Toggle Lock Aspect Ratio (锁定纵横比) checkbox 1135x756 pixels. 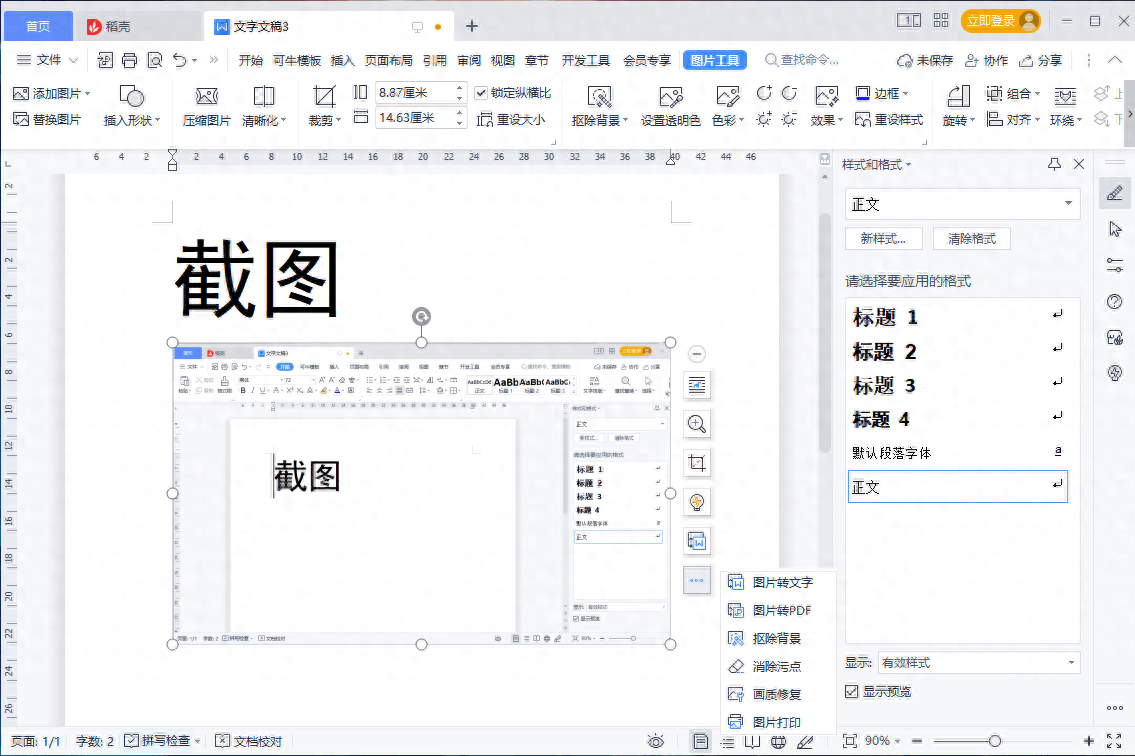tap(481, 93)
